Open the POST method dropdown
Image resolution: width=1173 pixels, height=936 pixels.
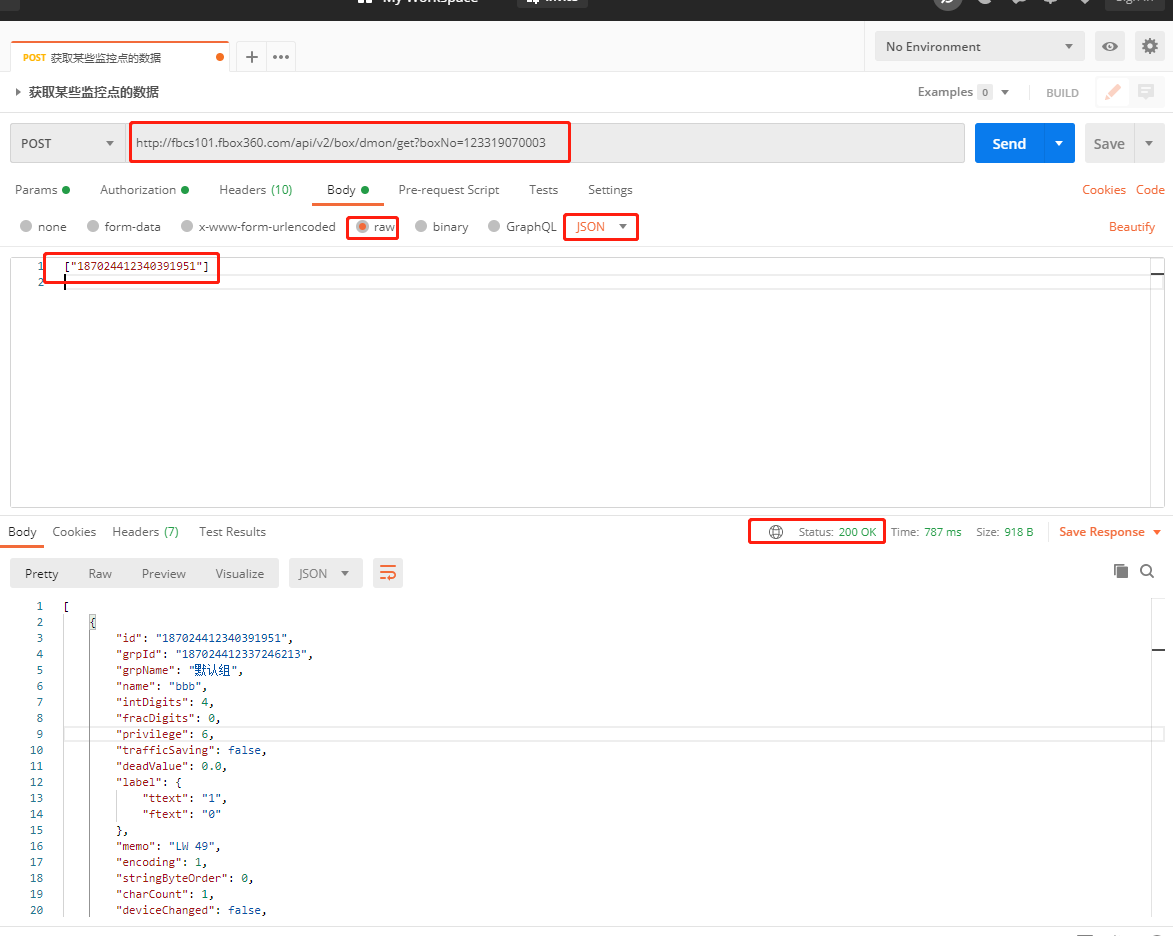click(67, 143)
